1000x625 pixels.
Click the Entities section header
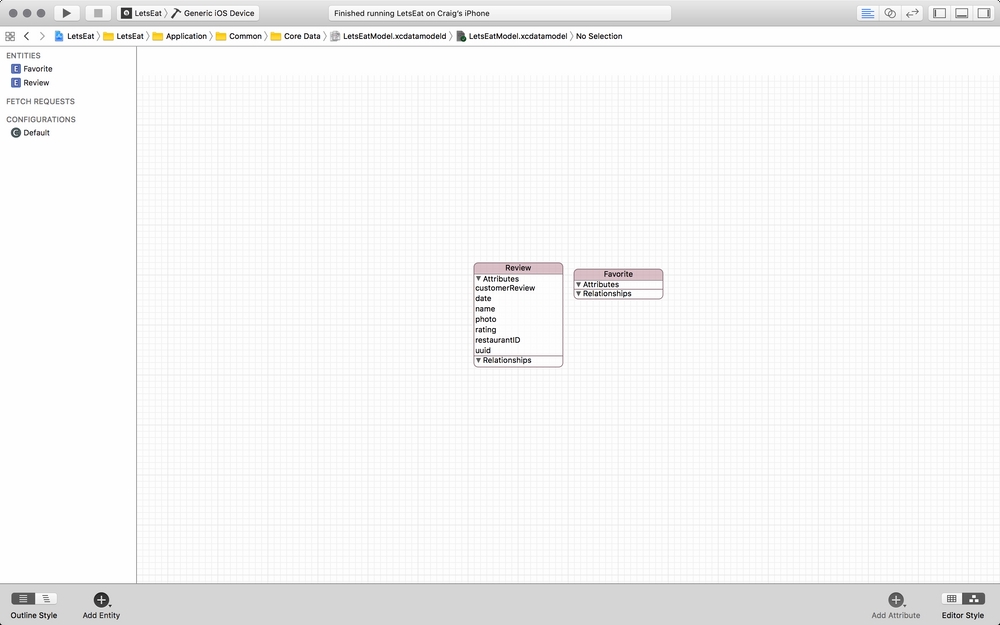click(x=23, y=55)
